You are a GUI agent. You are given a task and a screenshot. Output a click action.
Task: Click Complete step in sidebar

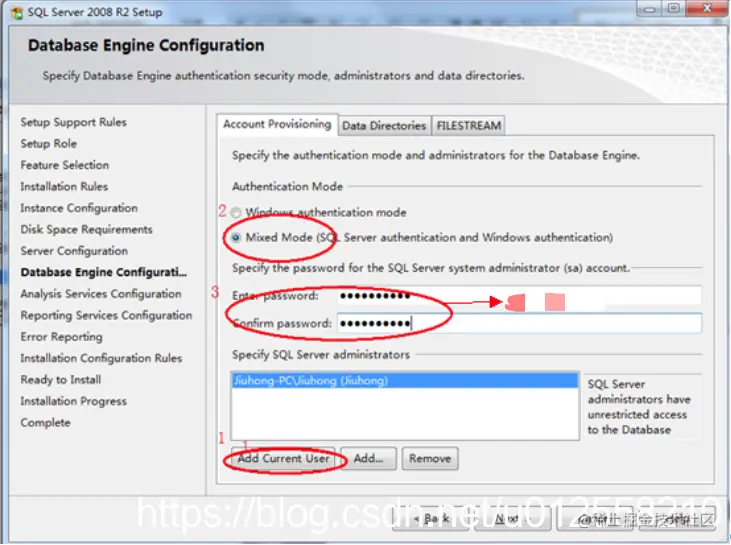[45, 422]
